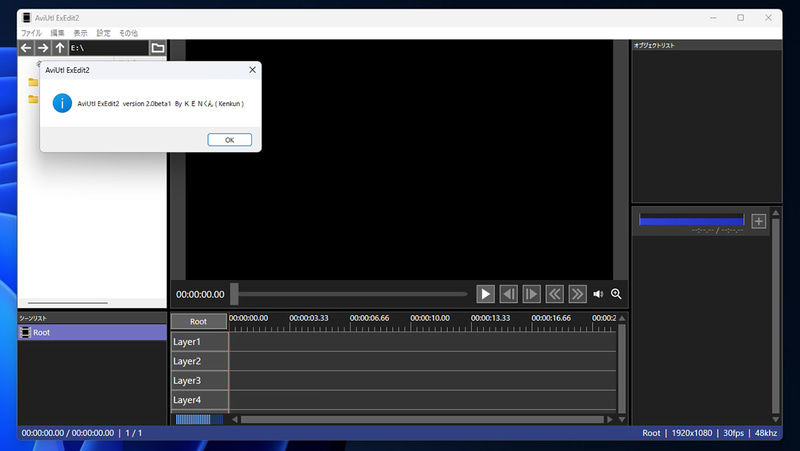Go forward in the file browser
The width and height of the screenshot is (800, 451).
(x=43, y=48)
